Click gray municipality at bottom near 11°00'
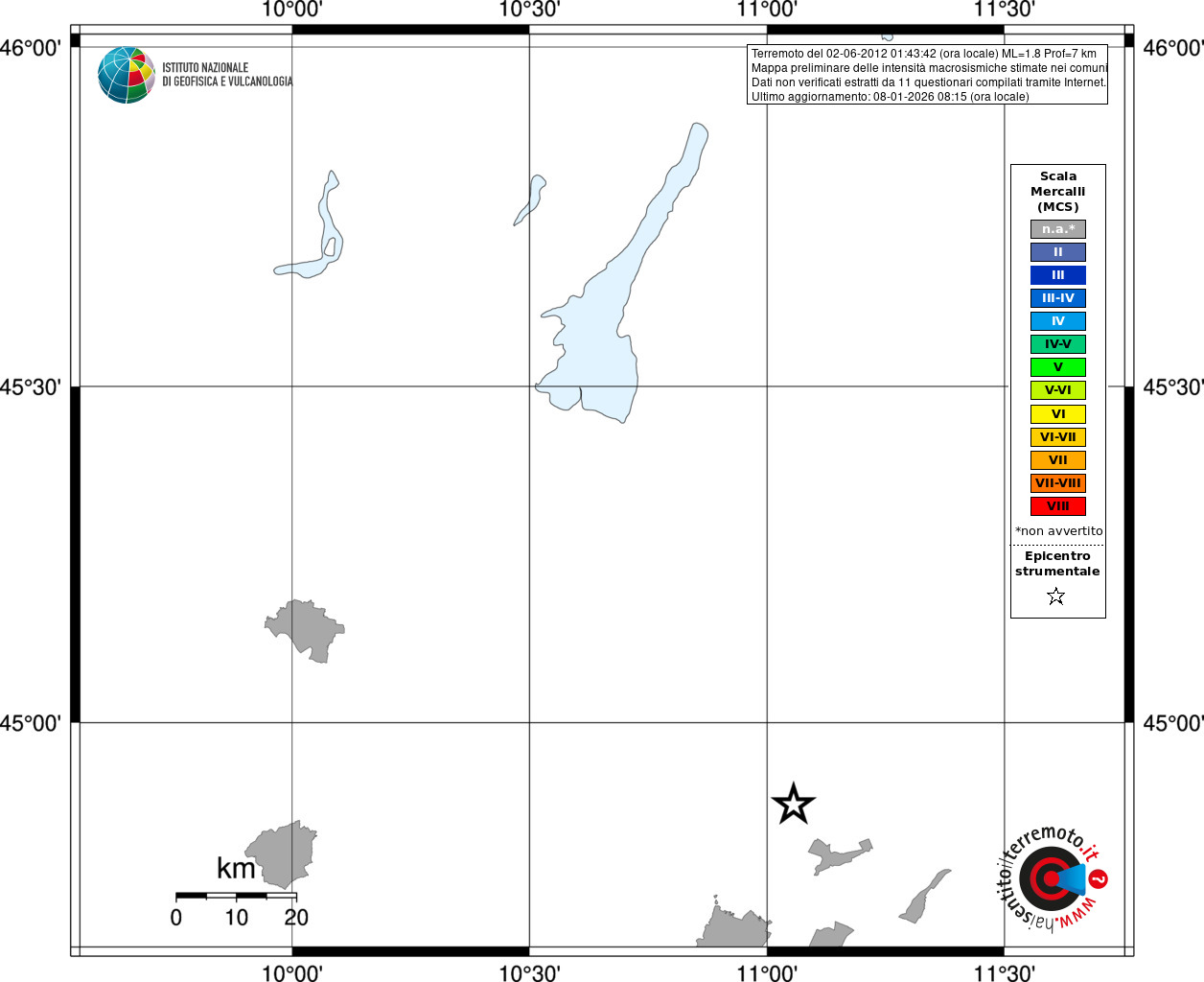 735,926
